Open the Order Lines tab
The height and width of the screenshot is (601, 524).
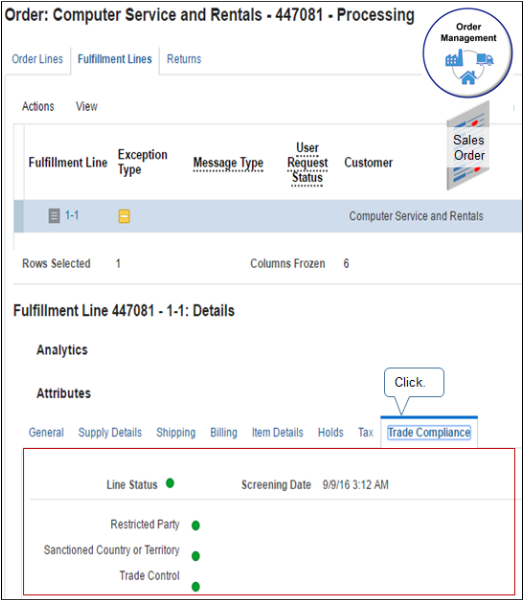tap(37, 59)
